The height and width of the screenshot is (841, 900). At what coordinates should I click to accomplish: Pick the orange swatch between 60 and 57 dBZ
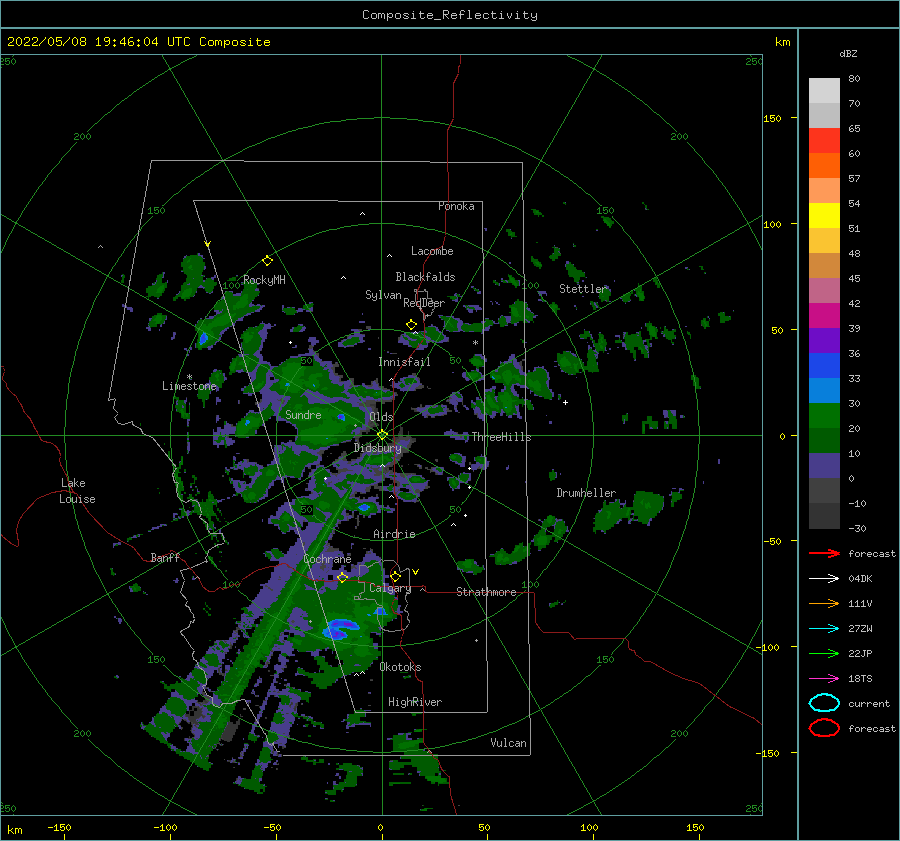click(824, 166)
